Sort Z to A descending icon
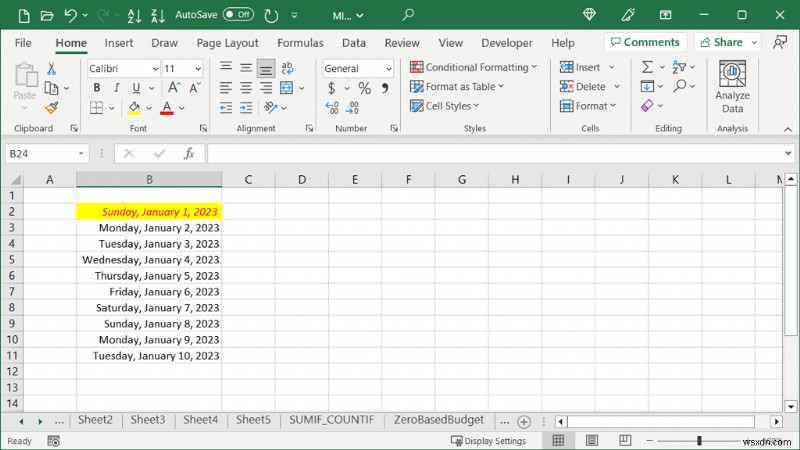 tap(158, 16)
